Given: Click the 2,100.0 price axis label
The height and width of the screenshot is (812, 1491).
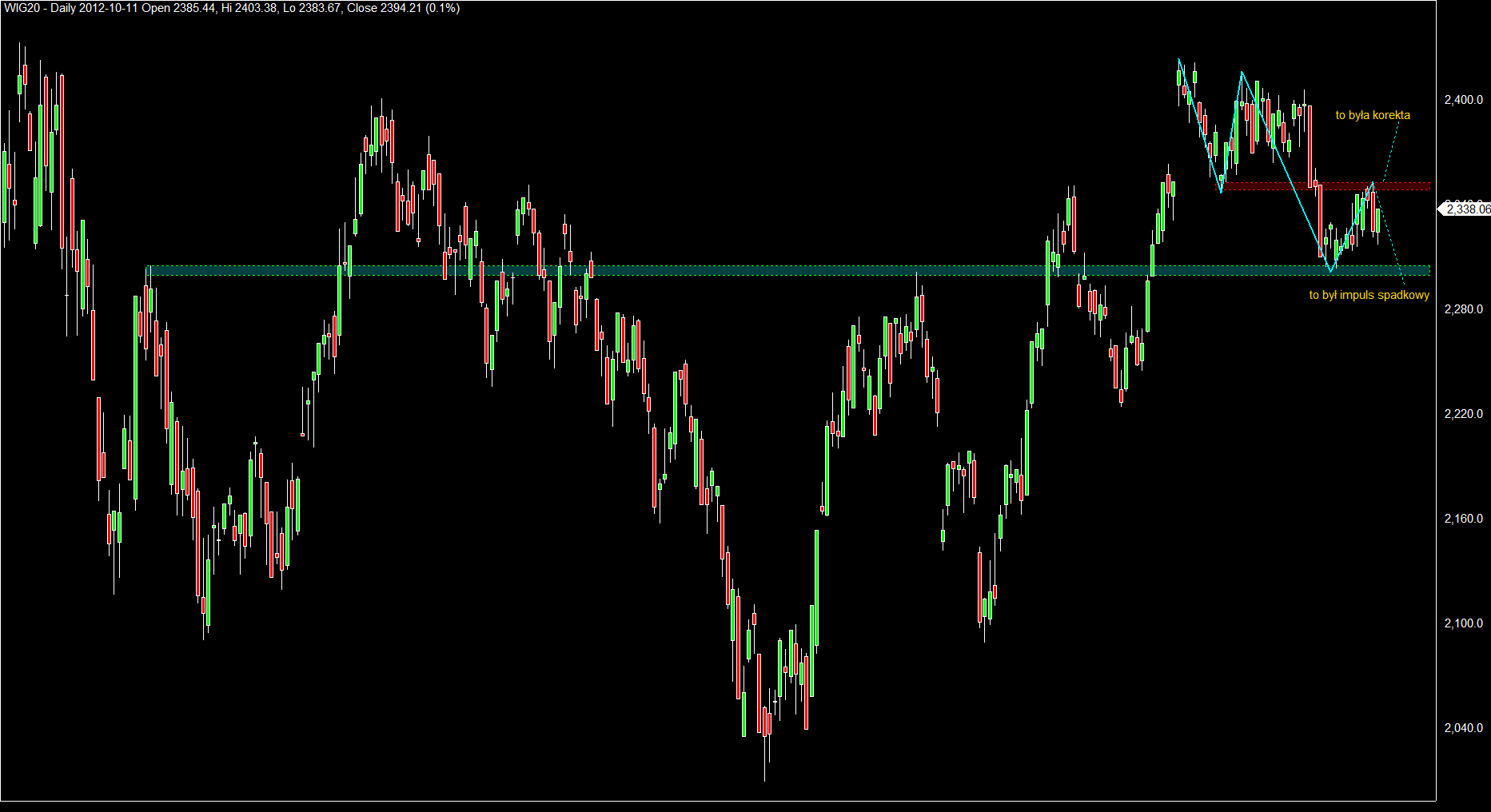Looking at the screenshot, I should (x=1464, y=623).
